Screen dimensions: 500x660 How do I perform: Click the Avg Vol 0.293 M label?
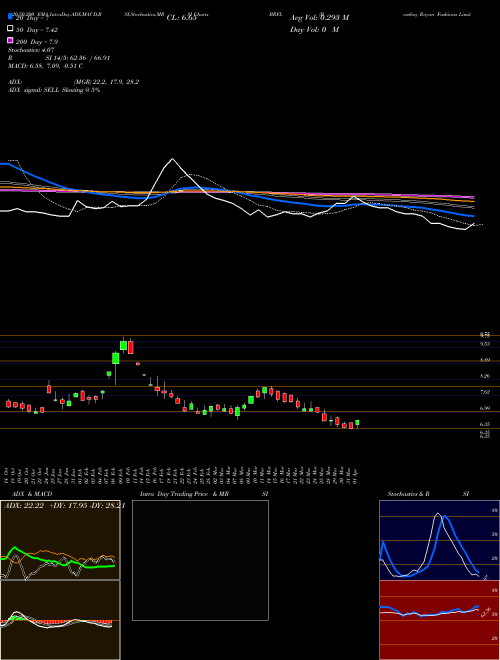pos(319,18)
